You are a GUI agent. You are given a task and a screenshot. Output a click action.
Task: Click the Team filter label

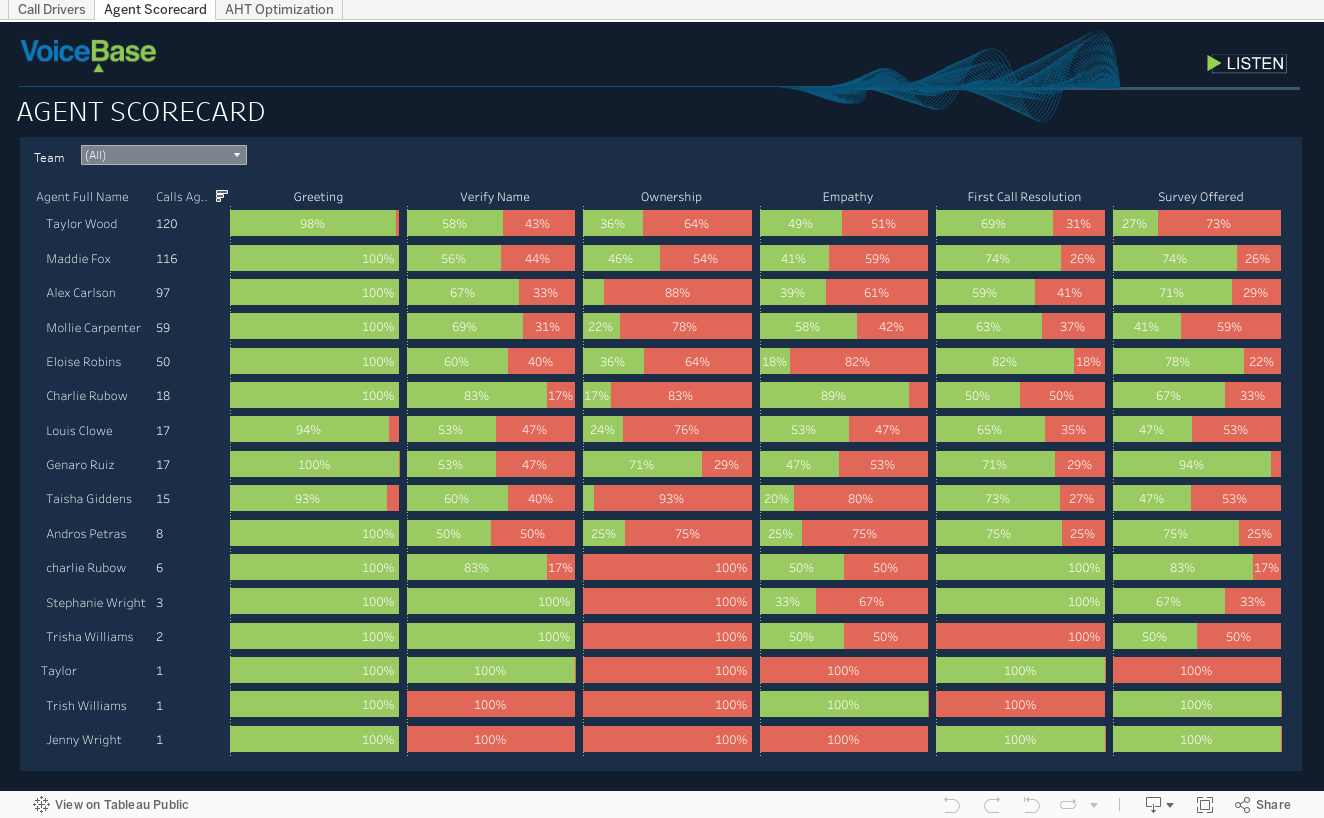coord(49,158)
